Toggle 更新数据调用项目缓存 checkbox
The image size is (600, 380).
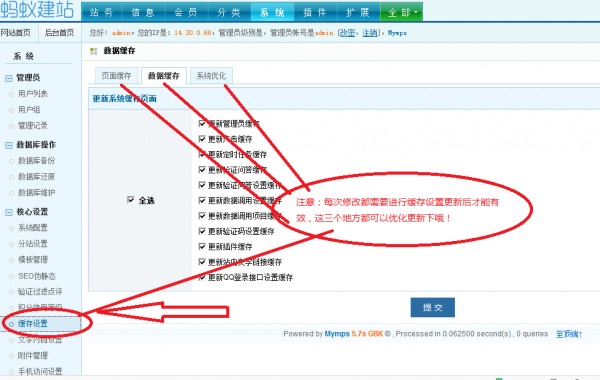[202, 215]
